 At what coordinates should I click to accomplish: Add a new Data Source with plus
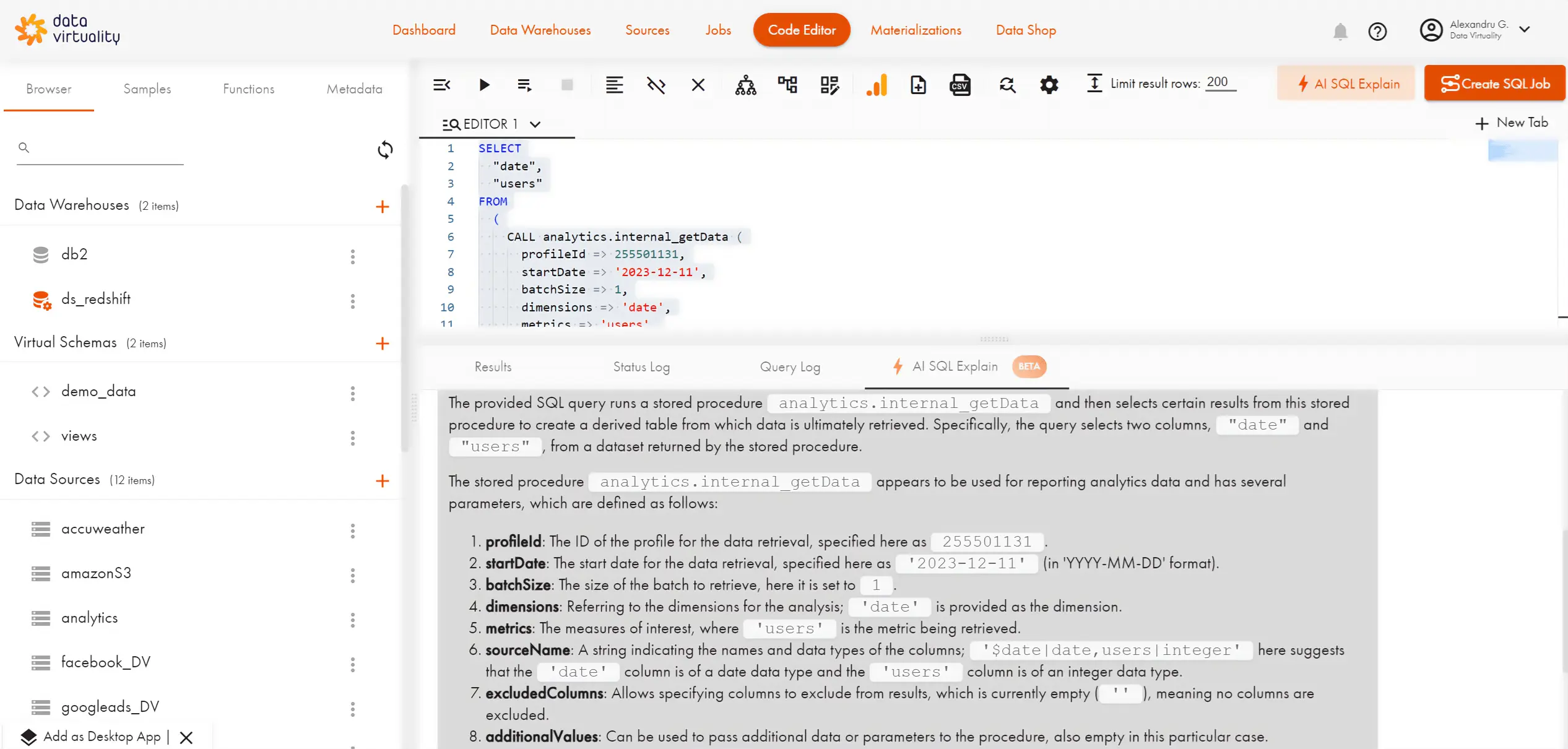383,481
